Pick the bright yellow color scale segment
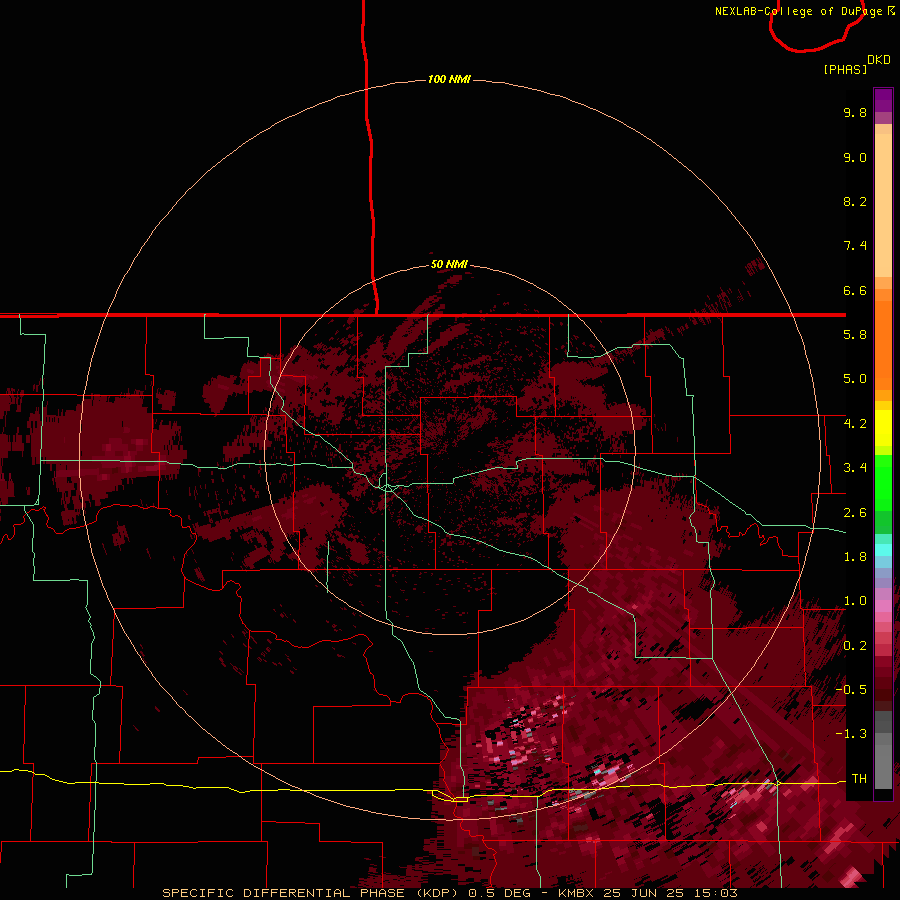The height and width of the screenshot is (900, 900). (x=883, y=428)
